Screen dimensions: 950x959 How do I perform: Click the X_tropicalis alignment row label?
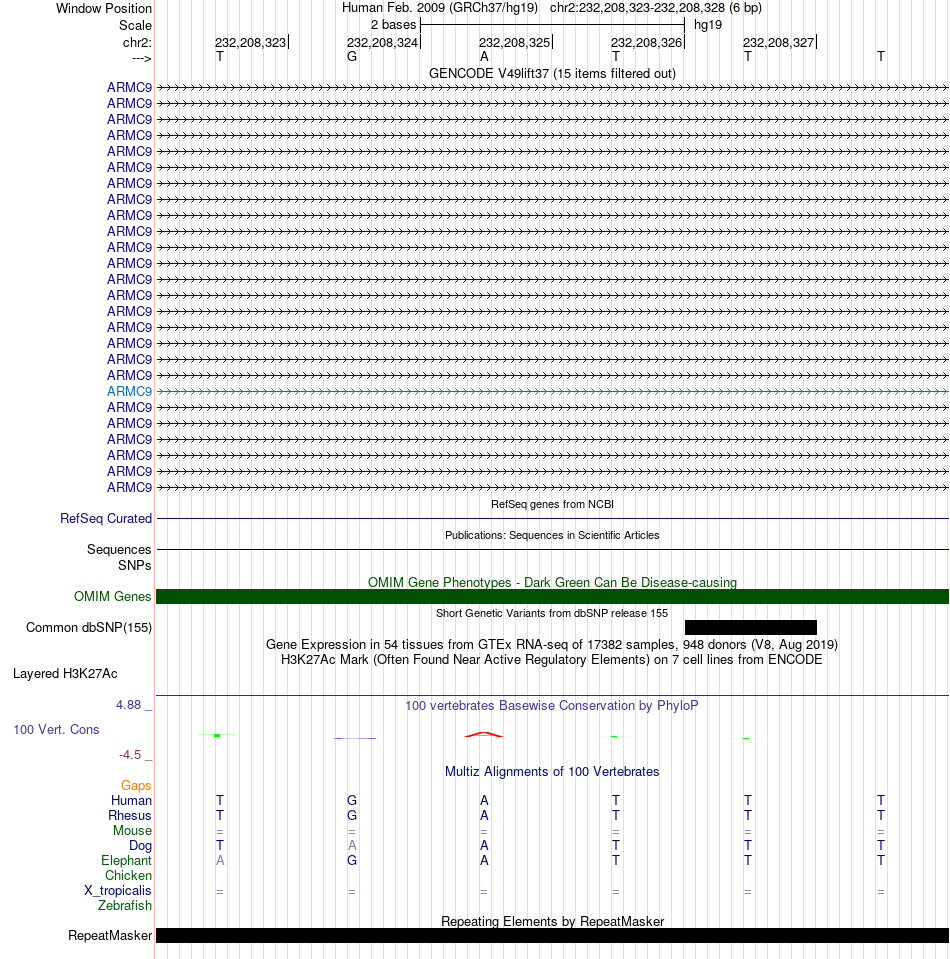click(x=117, y=890)
